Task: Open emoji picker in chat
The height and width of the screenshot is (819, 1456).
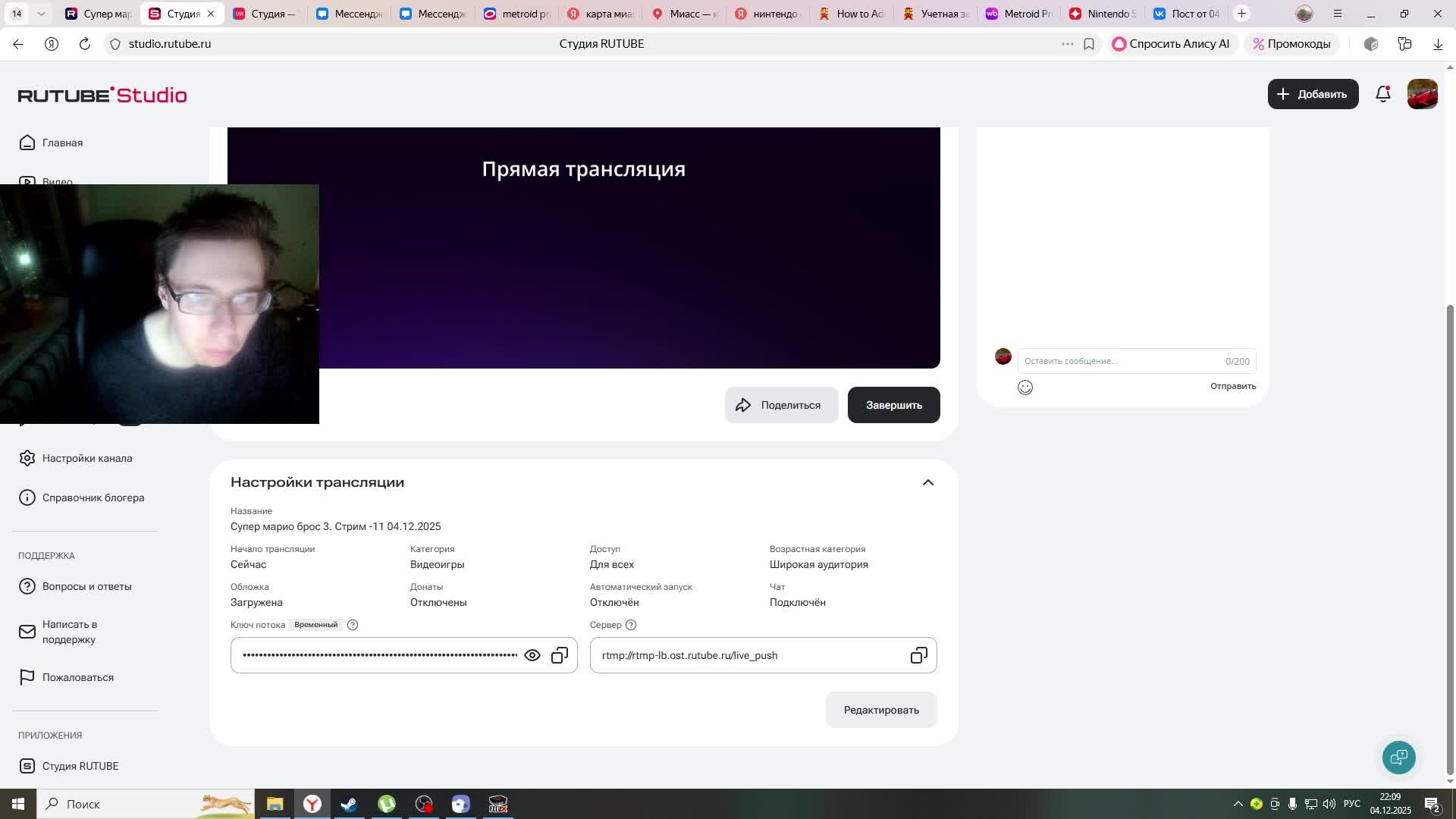Action: (1025, 388)
